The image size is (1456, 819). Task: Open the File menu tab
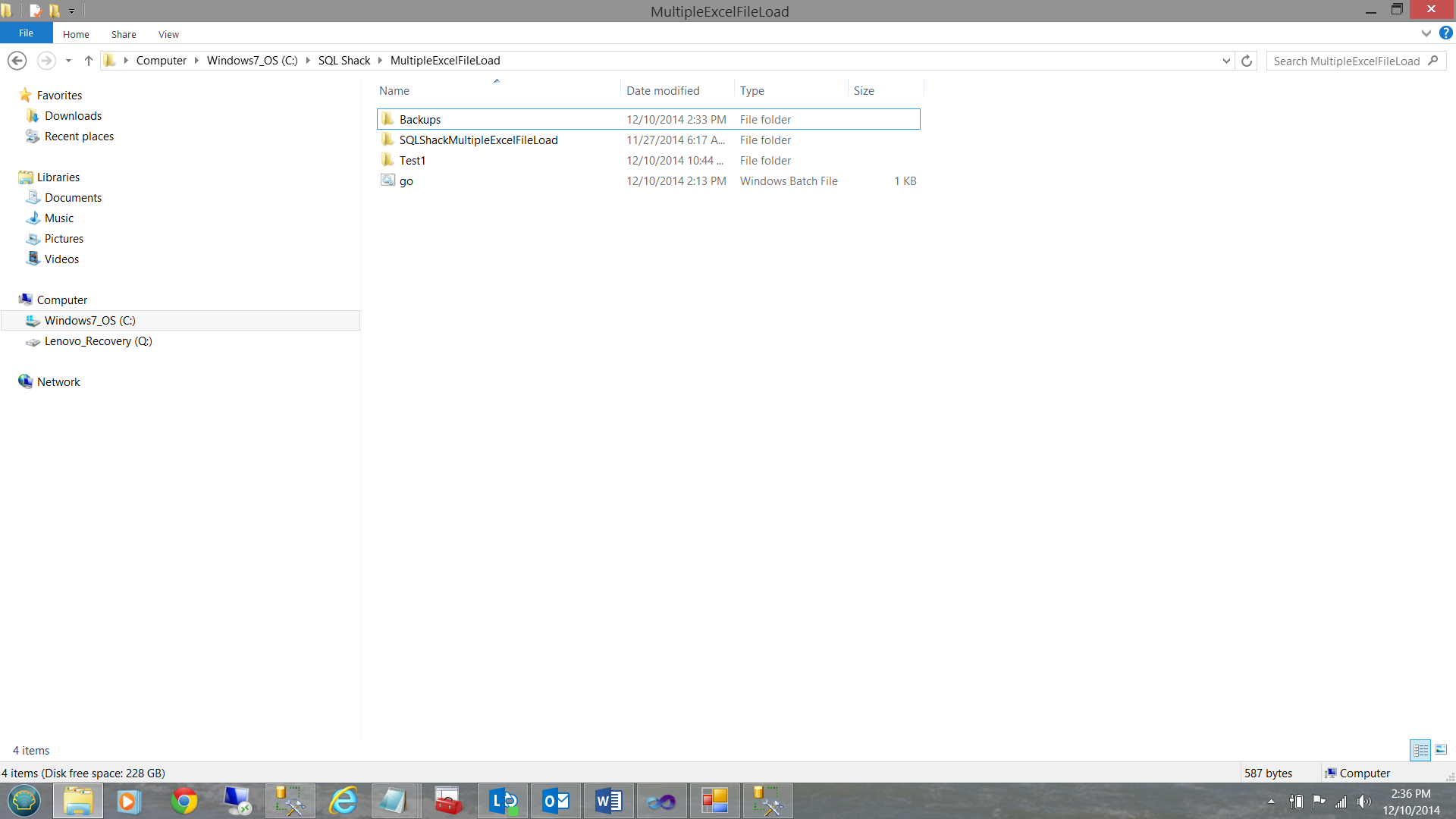[x=26, y=33]
